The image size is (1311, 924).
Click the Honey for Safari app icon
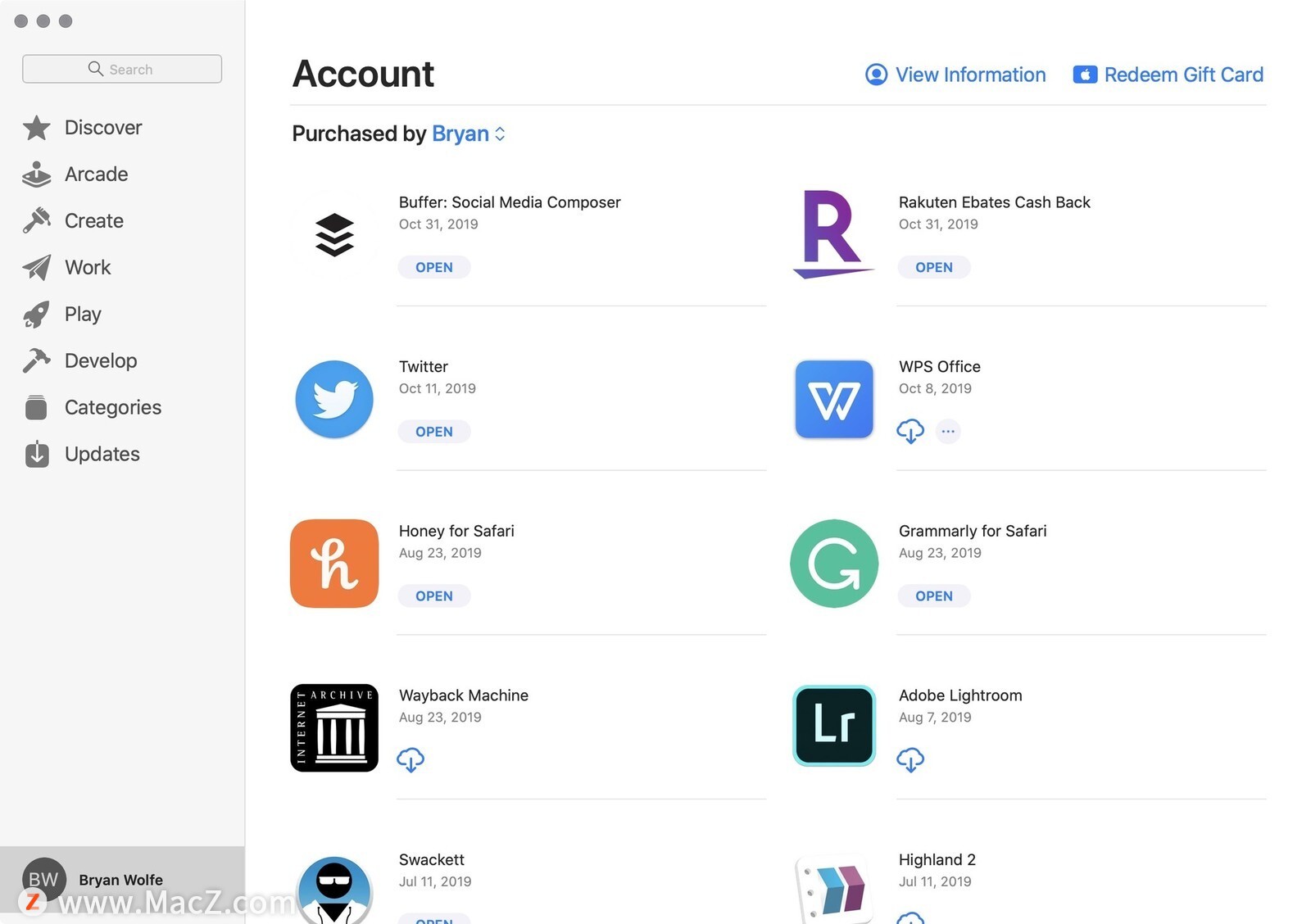click(334, 564)
